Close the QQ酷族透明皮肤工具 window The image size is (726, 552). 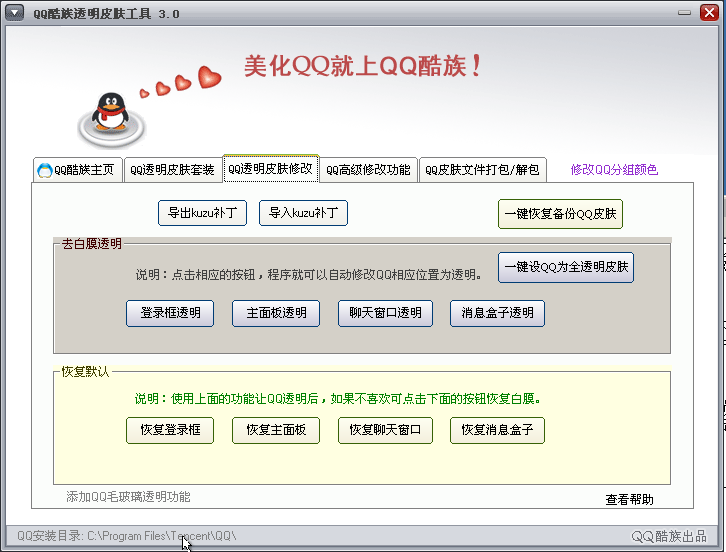709,13
